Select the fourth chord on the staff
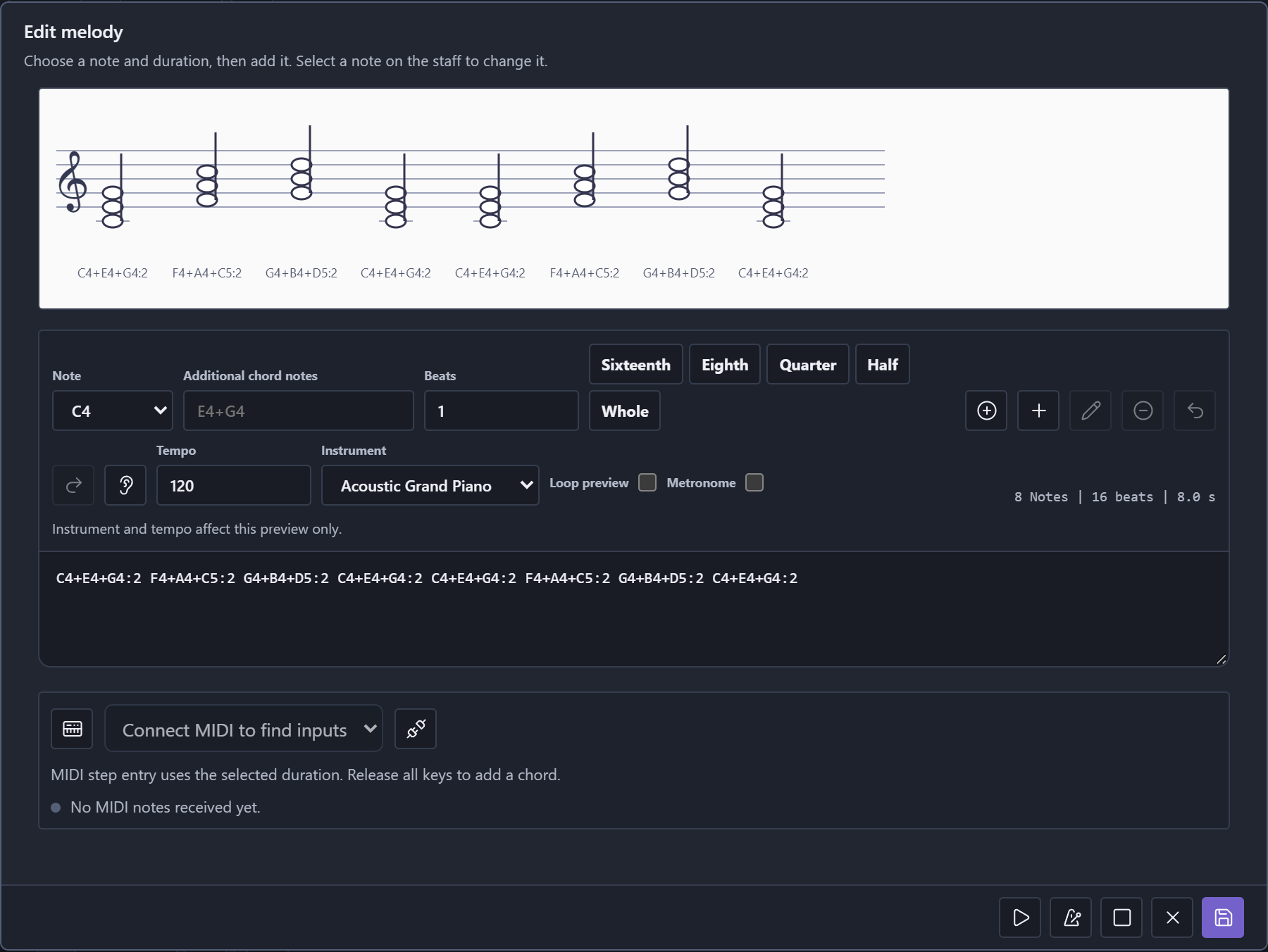The height and width of the screenshot is (952, 1268). tap(396, 207)
